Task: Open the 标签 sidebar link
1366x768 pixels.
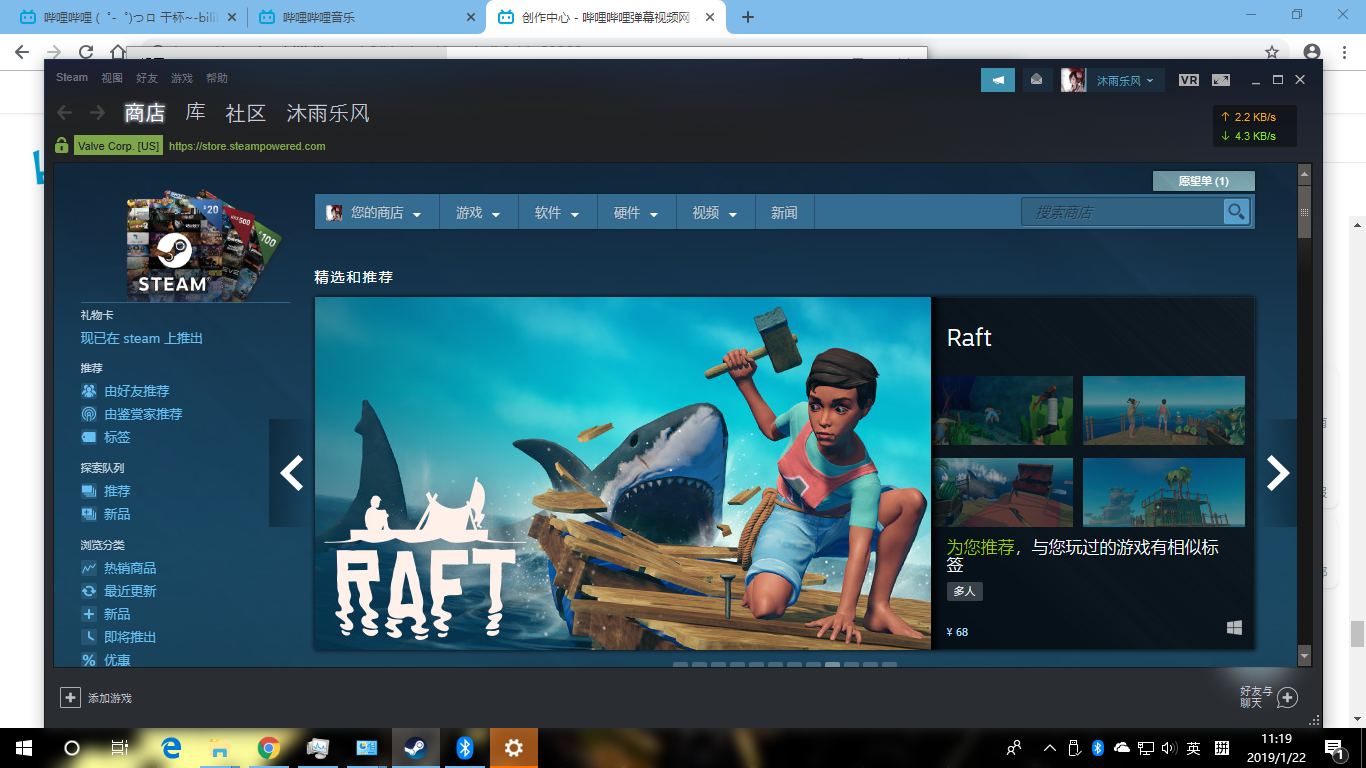Action: [106, 437]
